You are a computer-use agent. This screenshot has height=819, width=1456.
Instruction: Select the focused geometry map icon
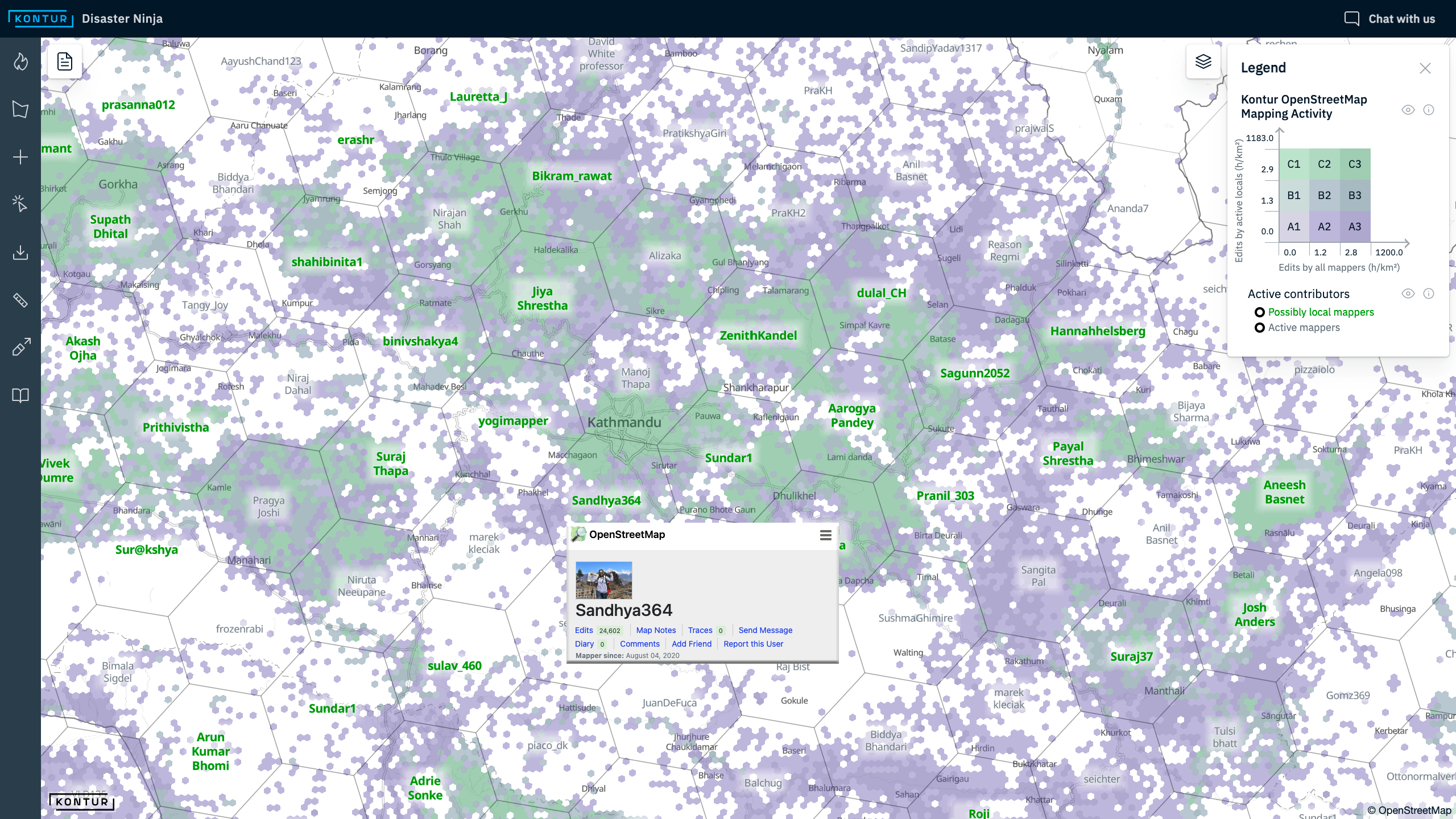(20, 109)
